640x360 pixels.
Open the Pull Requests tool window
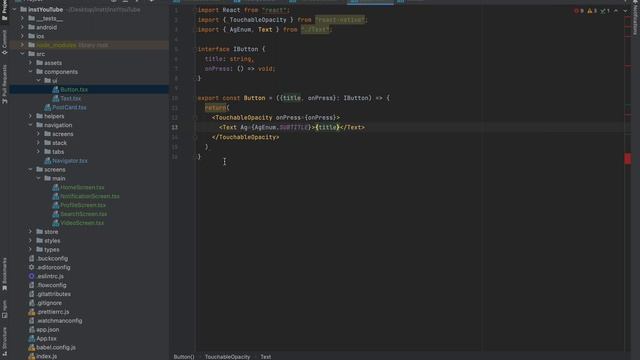pos(4,84)
